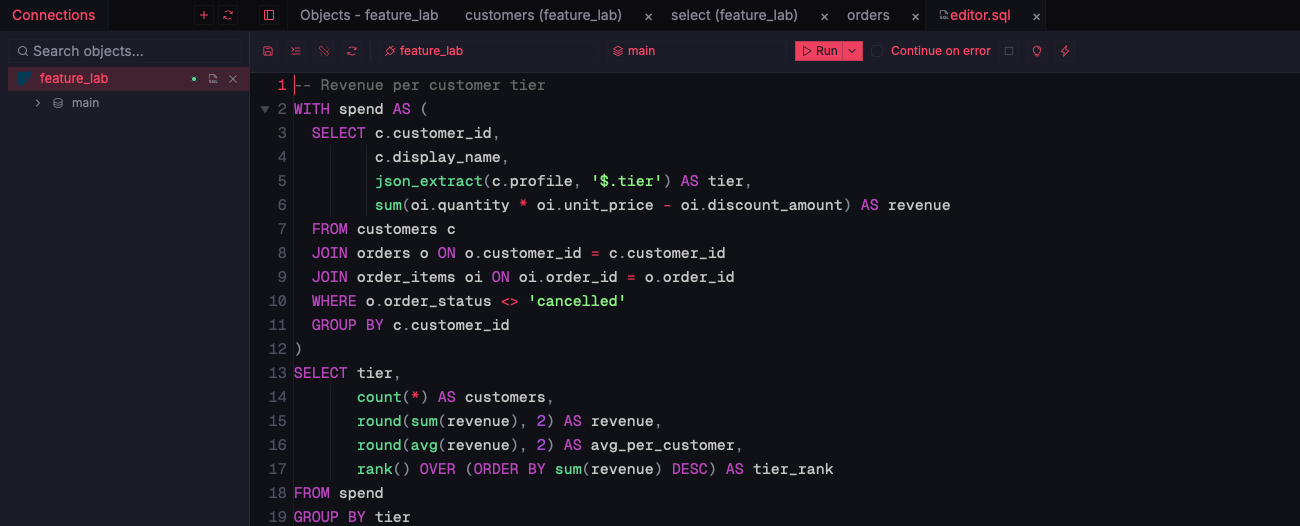Viewport: 1300px width, 526px height.
Task: Open the Run options dropdown arrow
Action: click(853, 51)
